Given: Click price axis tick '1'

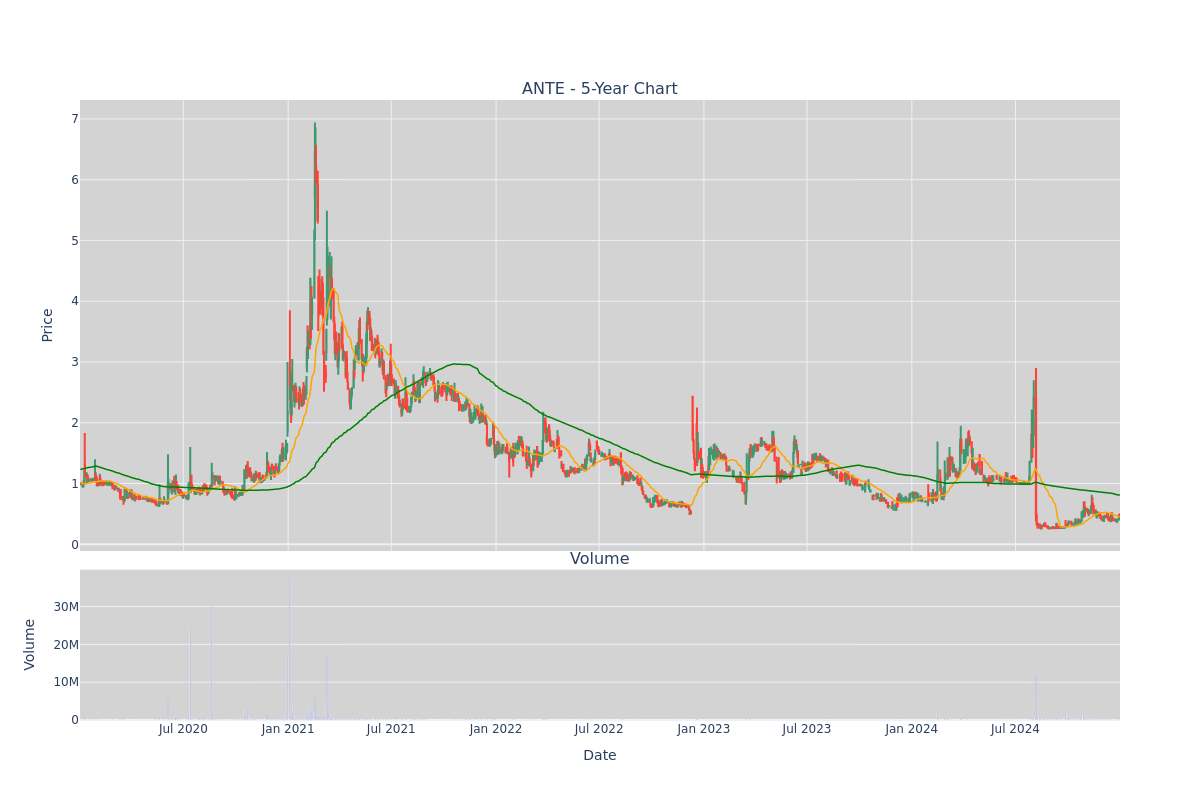Looking at the screenshot, I should [74, 484].
